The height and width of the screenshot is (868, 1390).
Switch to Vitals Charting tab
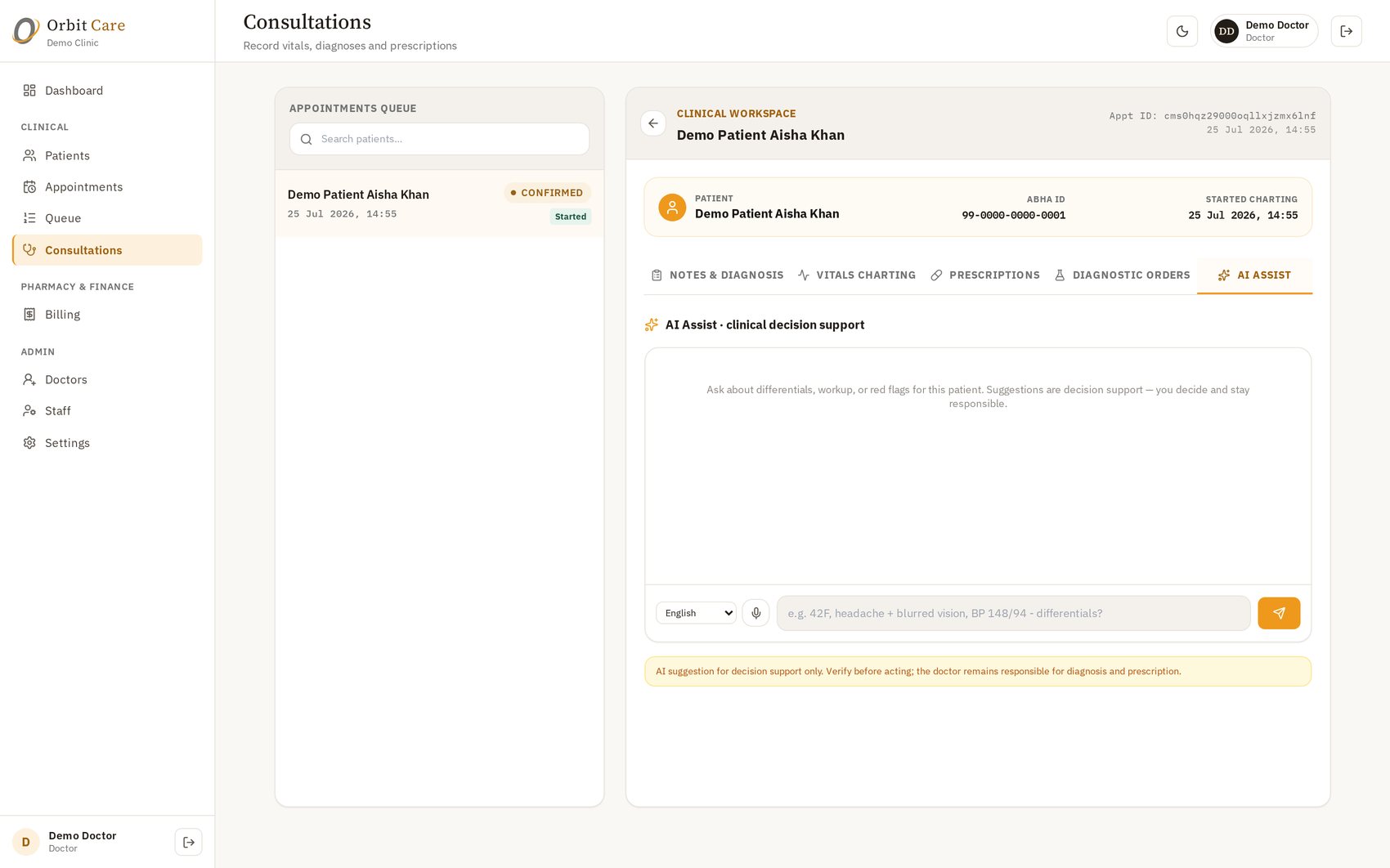[857, 275]
